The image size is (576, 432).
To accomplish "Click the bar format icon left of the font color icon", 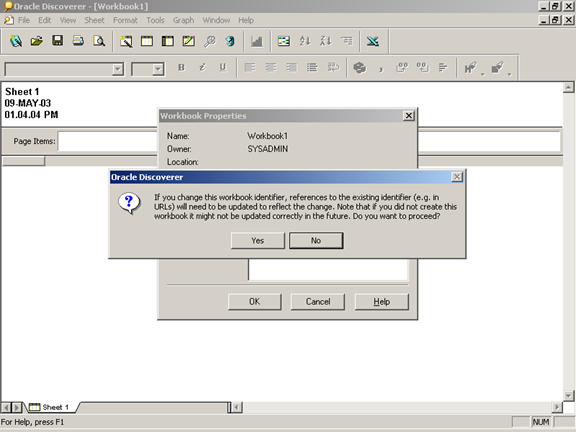I will tap(443, 68).
